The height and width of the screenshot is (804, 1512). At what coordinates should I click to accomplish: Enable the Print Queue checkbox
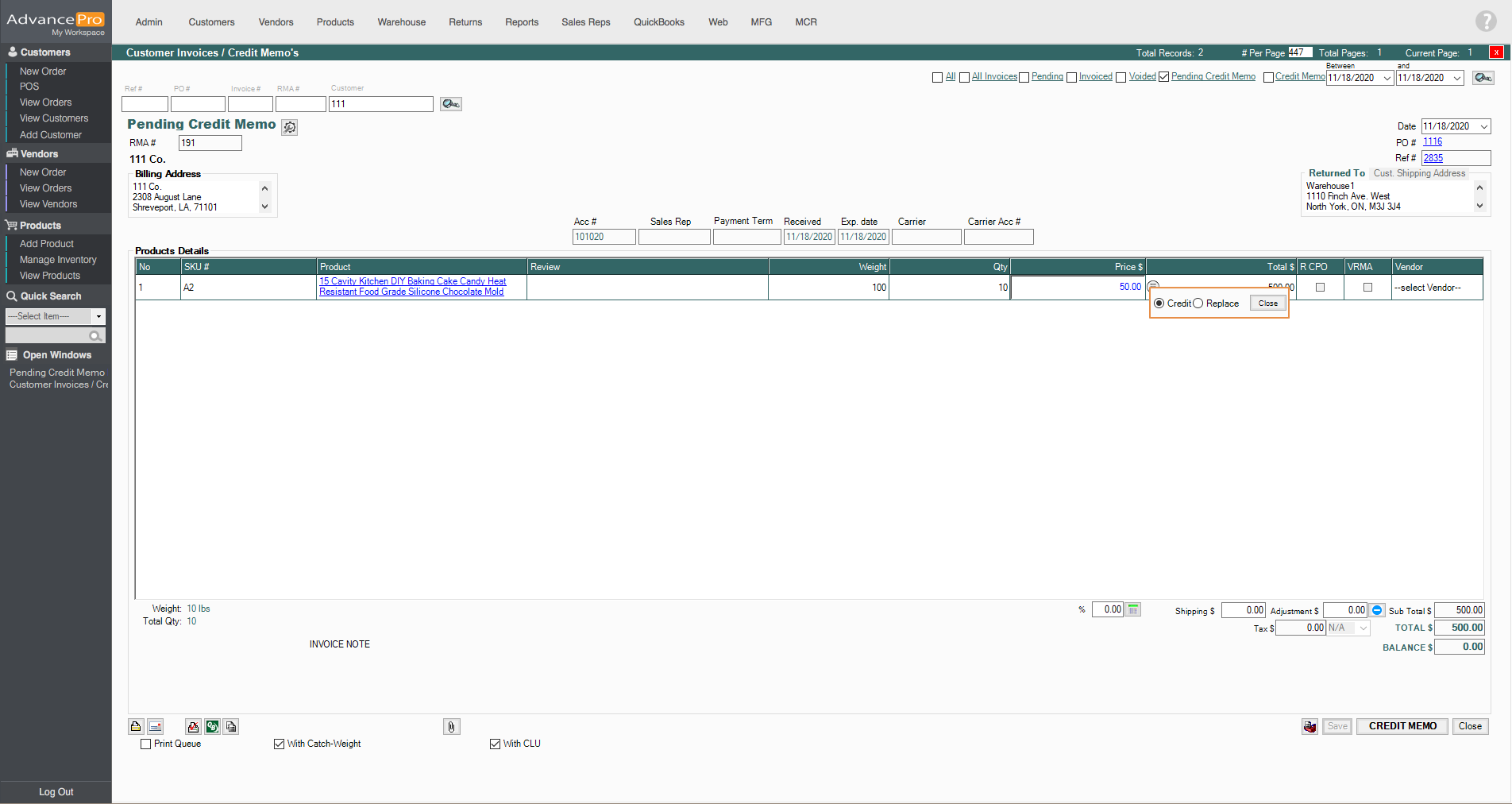[x=145, y=744]
